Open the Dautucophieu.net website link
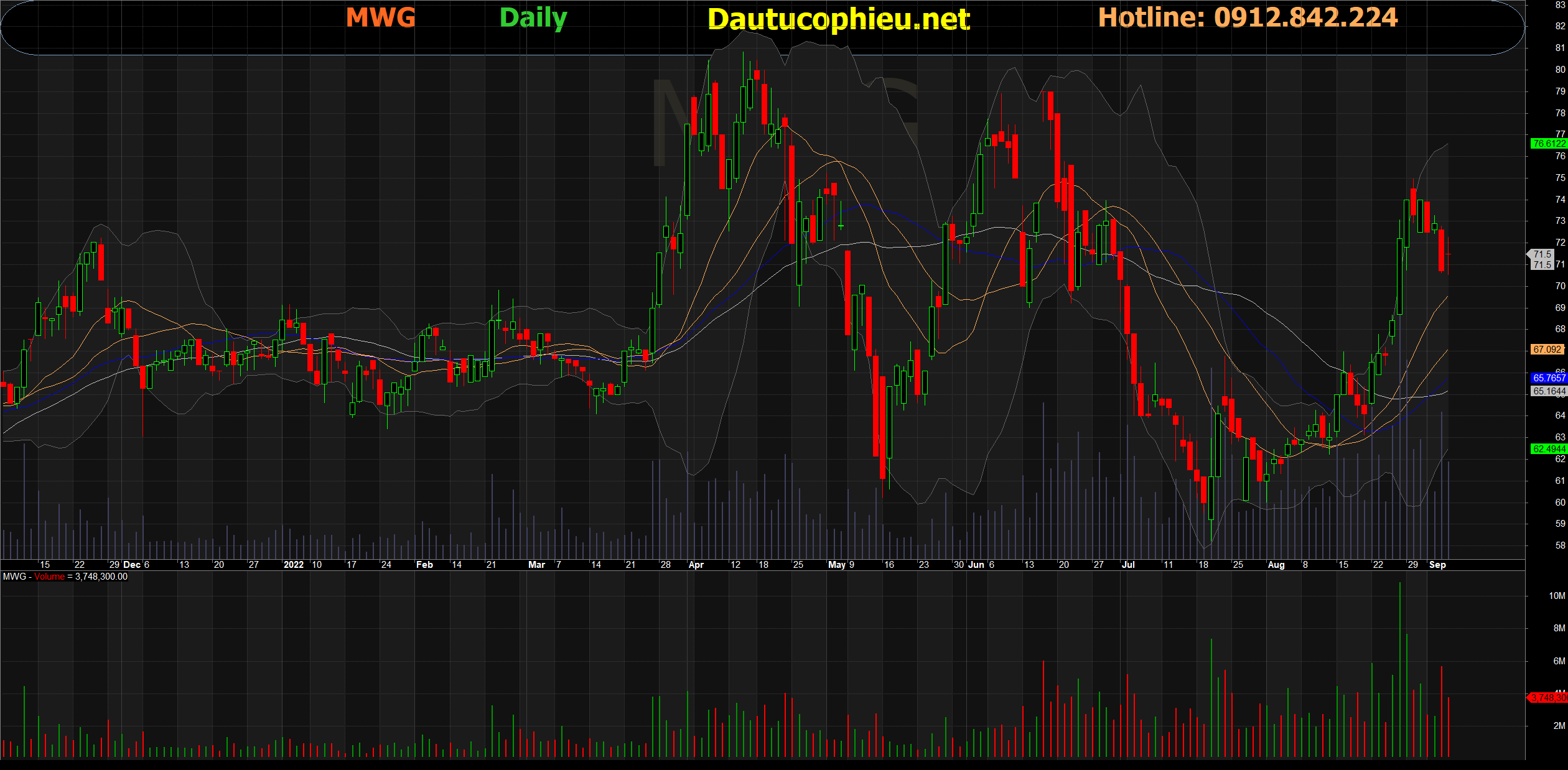Screen dimensions: 1568x770 (x=838, y=19)
